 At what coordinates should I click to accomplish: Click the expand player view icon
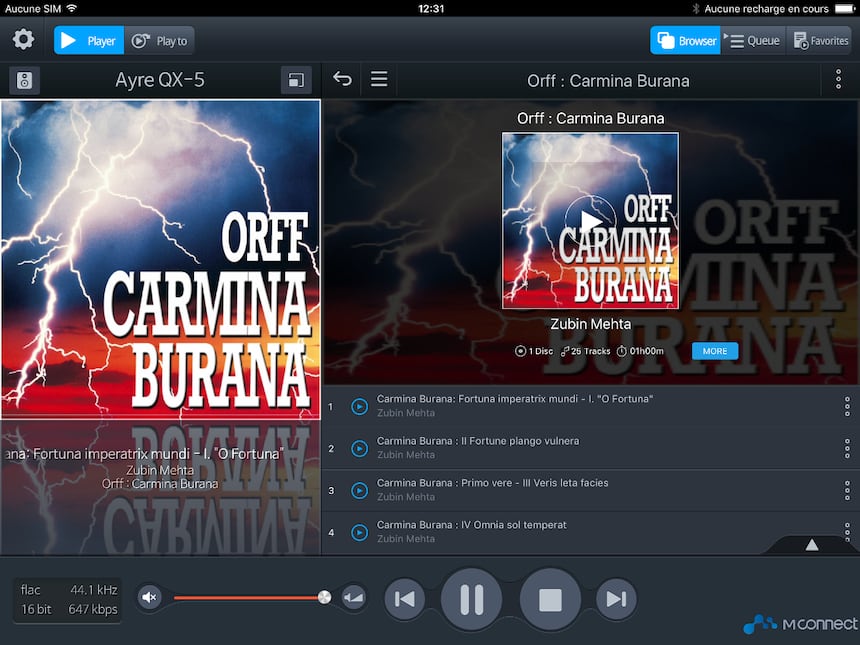point(296,81)
